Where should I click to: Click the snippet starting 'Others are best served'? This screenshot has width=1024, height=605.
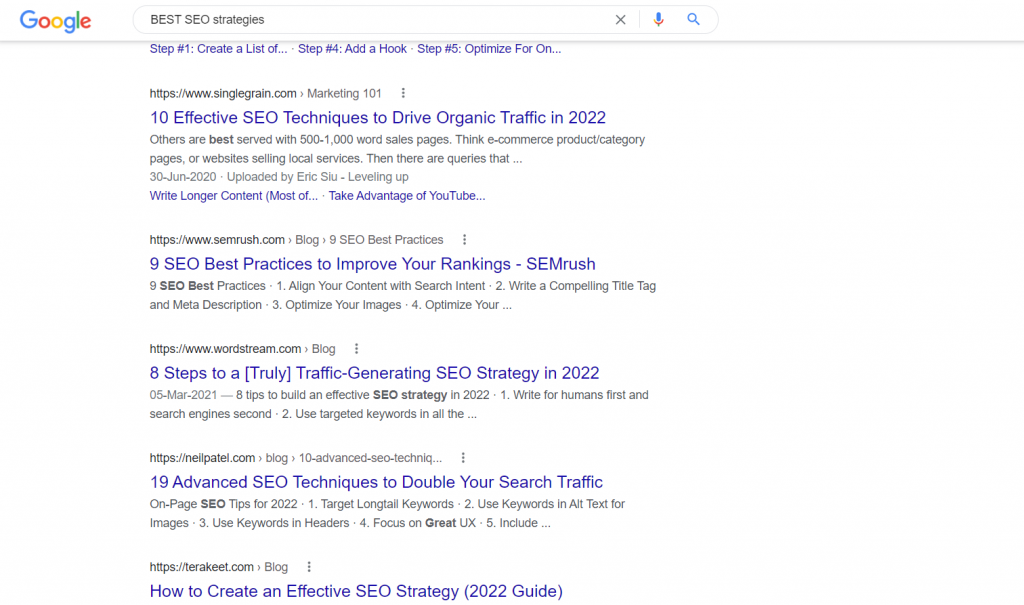pos(397,149)
